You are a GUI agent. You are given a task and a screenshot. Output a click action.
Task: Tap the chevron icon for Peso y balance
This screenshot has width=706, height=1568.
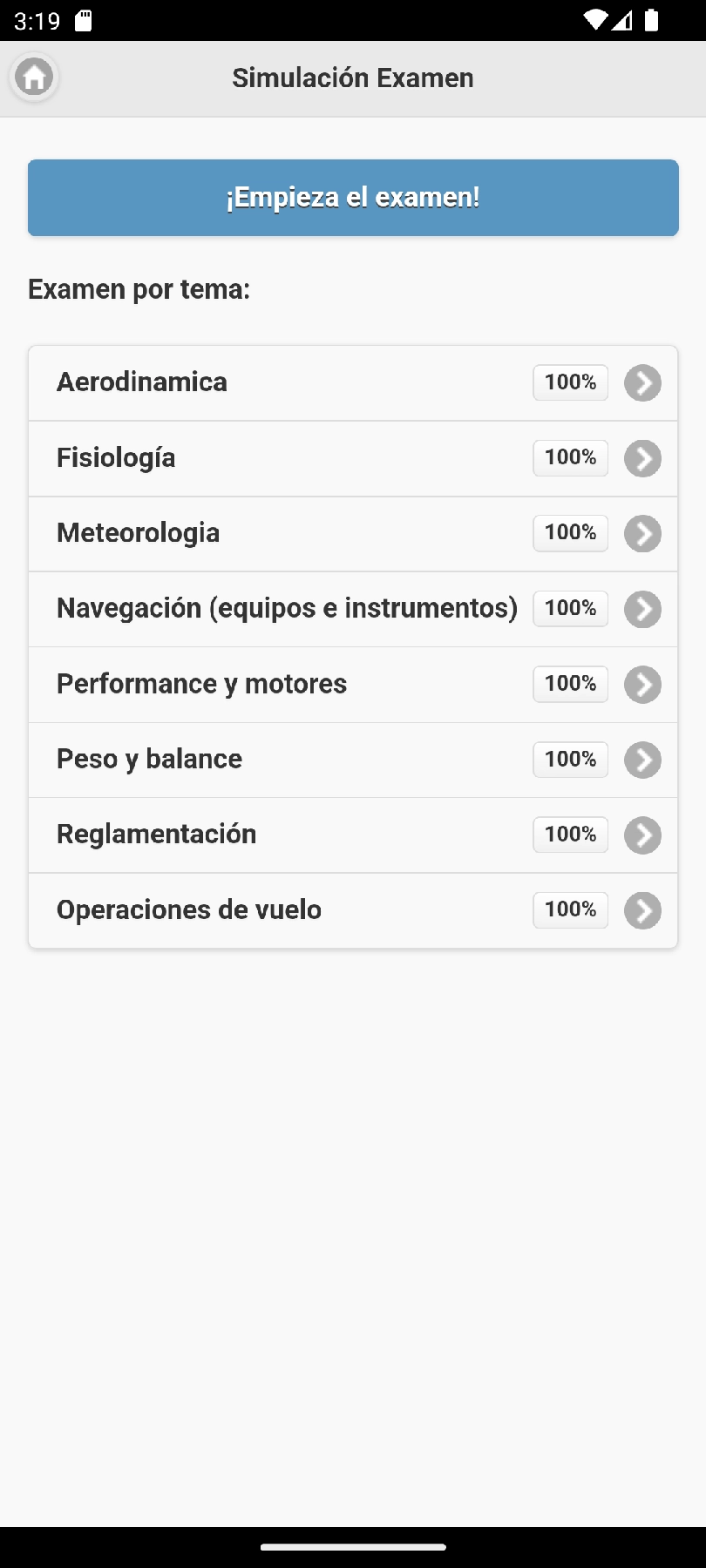point(642,760)
